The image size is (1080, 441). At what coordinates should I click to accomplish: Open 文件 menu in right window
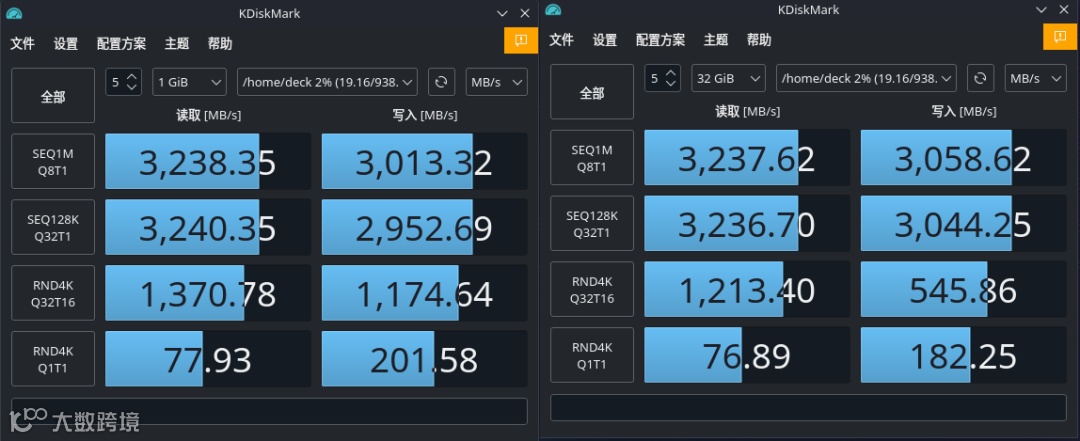[562, 40]
